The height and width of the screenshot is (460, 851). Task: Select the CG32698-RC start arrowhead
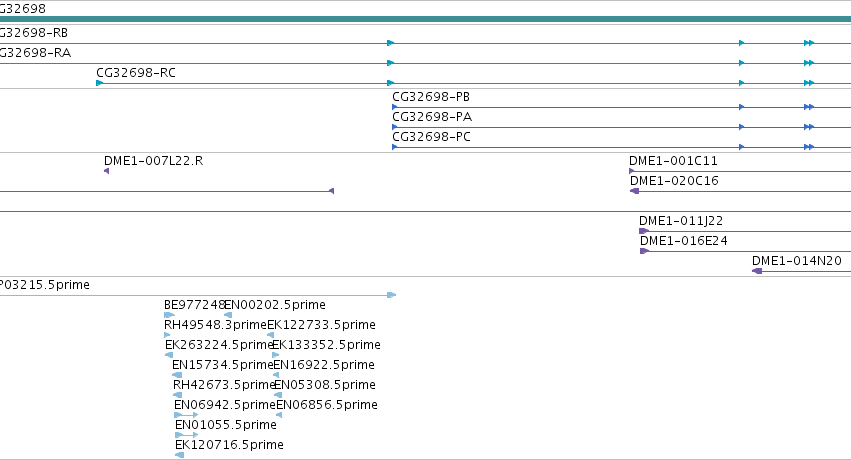pyautogui.click(x=99, y=83)
